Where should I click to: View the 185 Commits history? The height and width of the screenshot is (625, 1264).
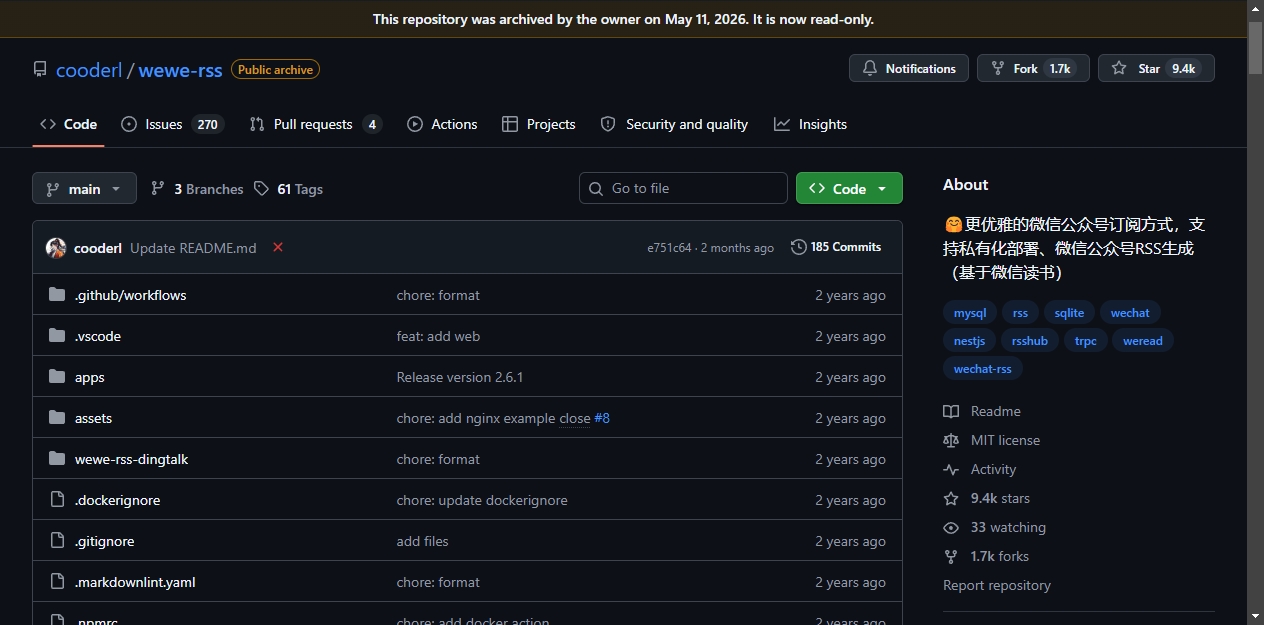836,247
